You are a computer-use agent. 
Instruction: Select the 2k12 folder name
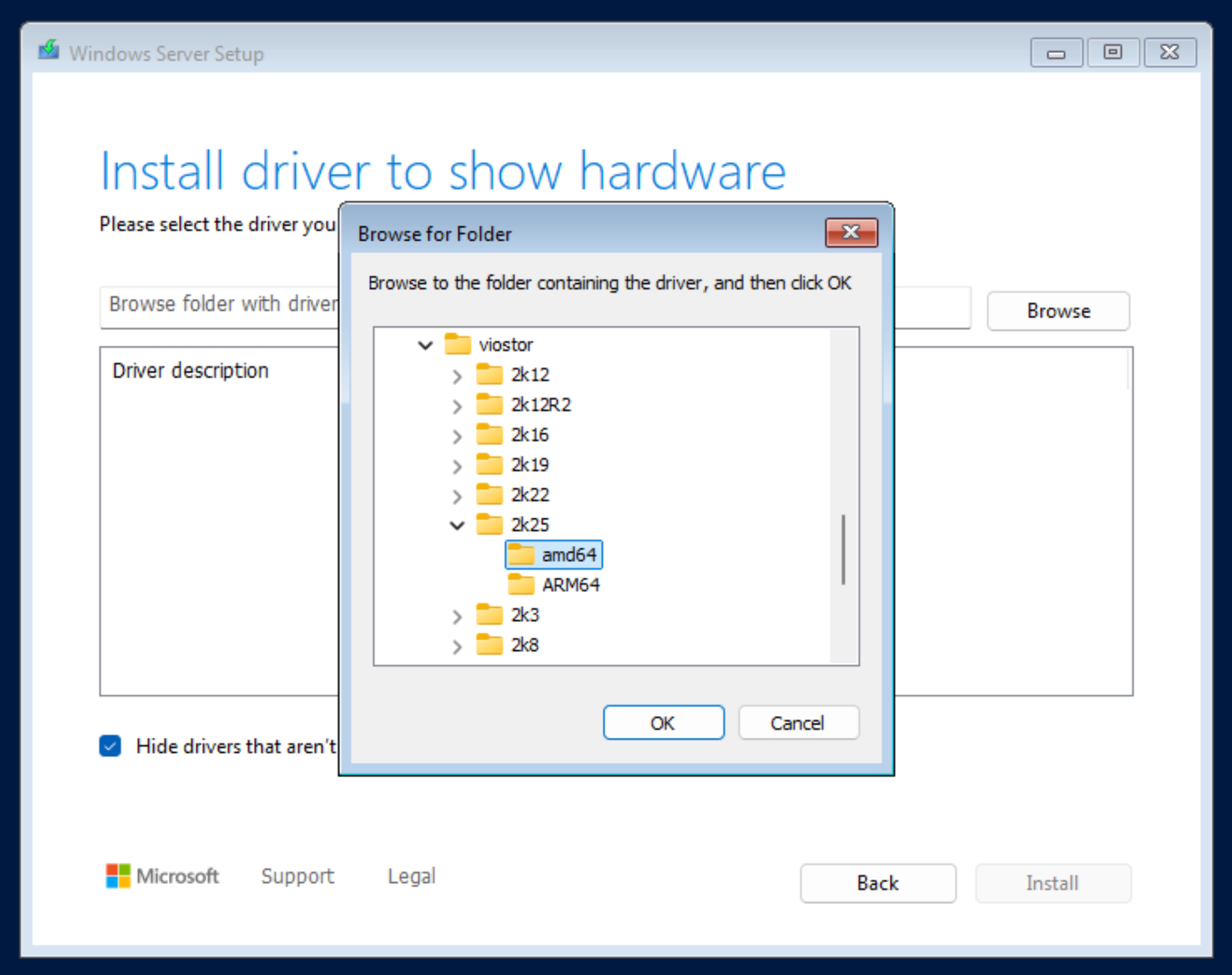click(x=530, y=374)
